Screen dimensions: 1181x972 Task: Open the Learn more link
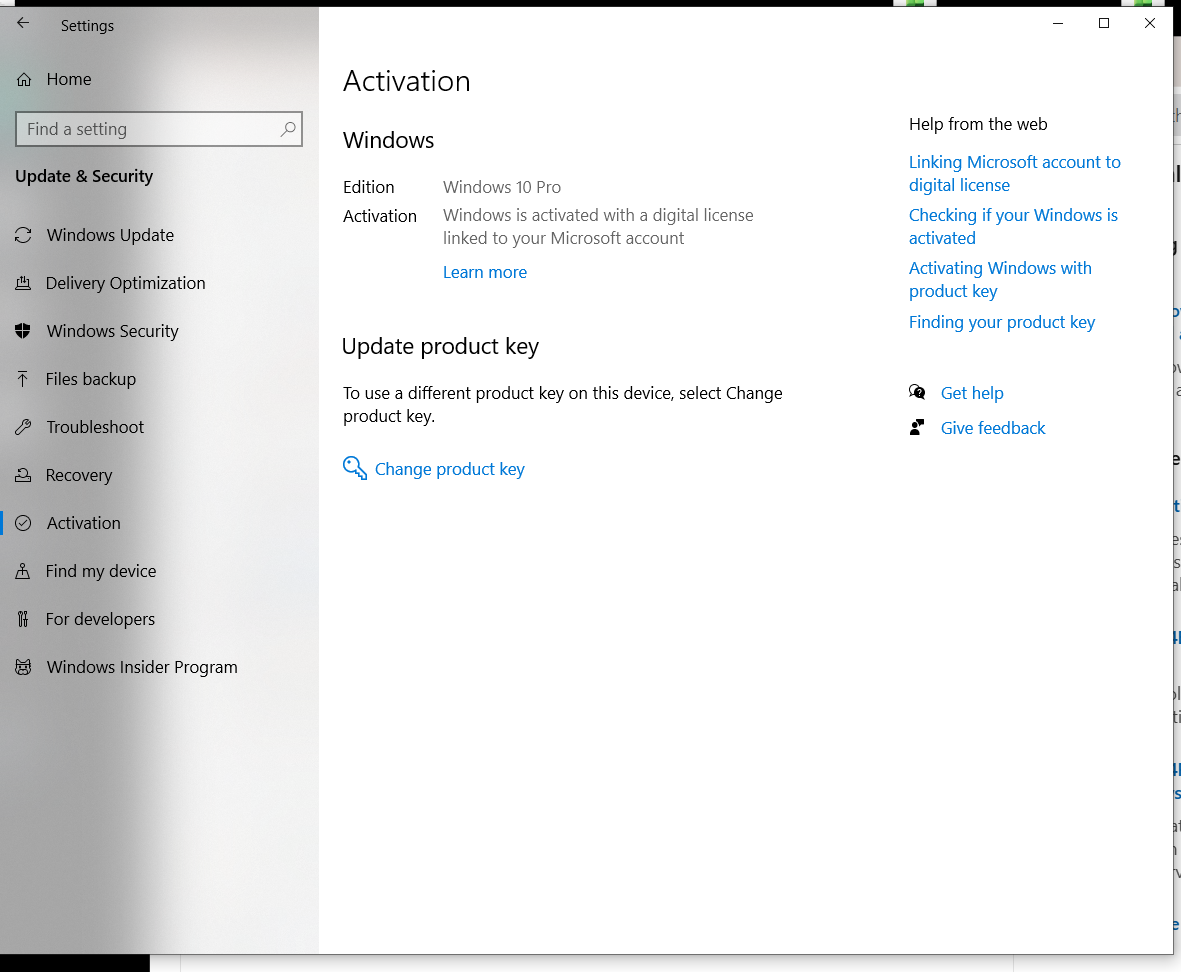pos(485,273)
